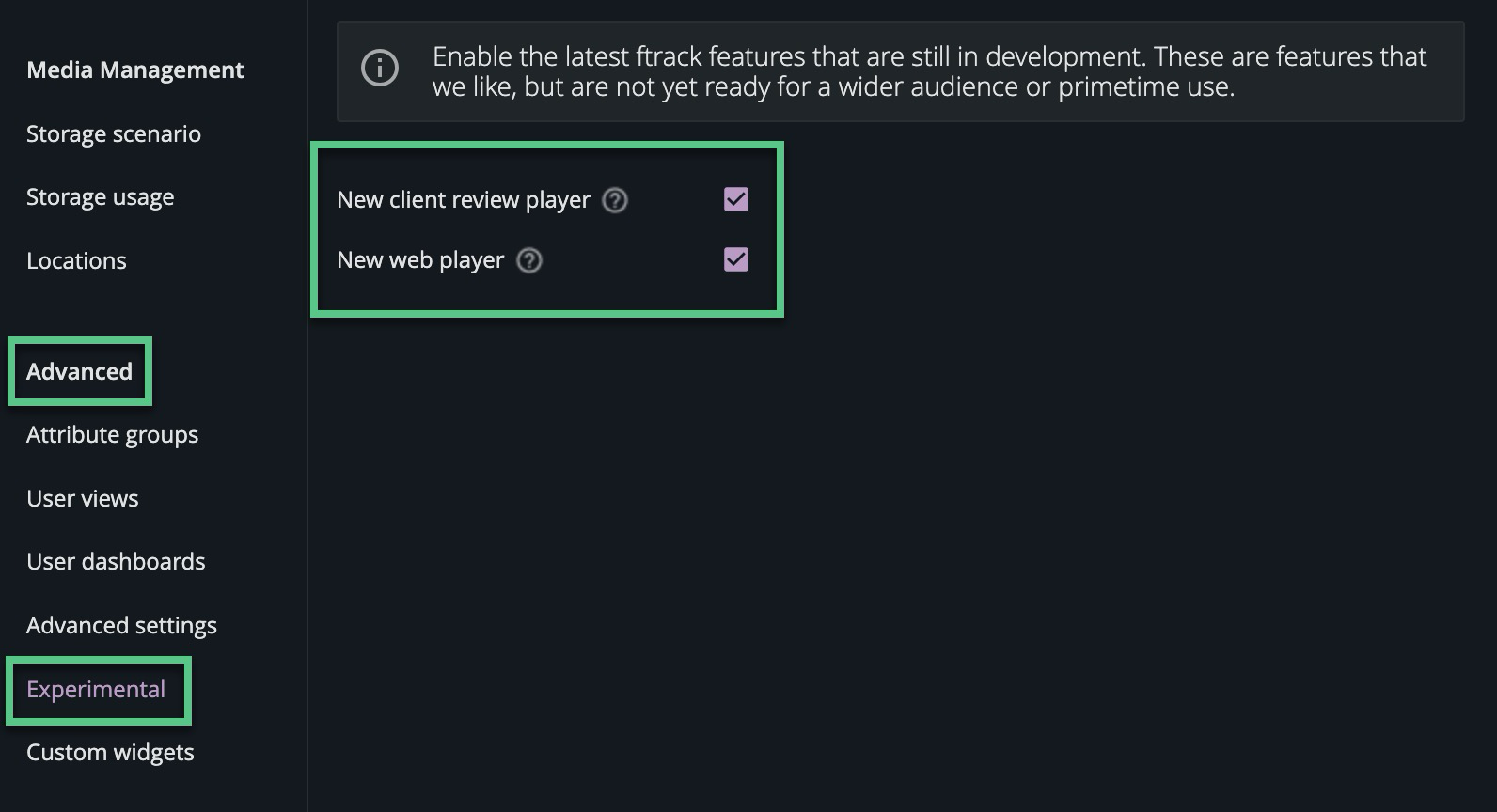
Task: Select Advanced settings in sidebar
Action: click(121, 626)
